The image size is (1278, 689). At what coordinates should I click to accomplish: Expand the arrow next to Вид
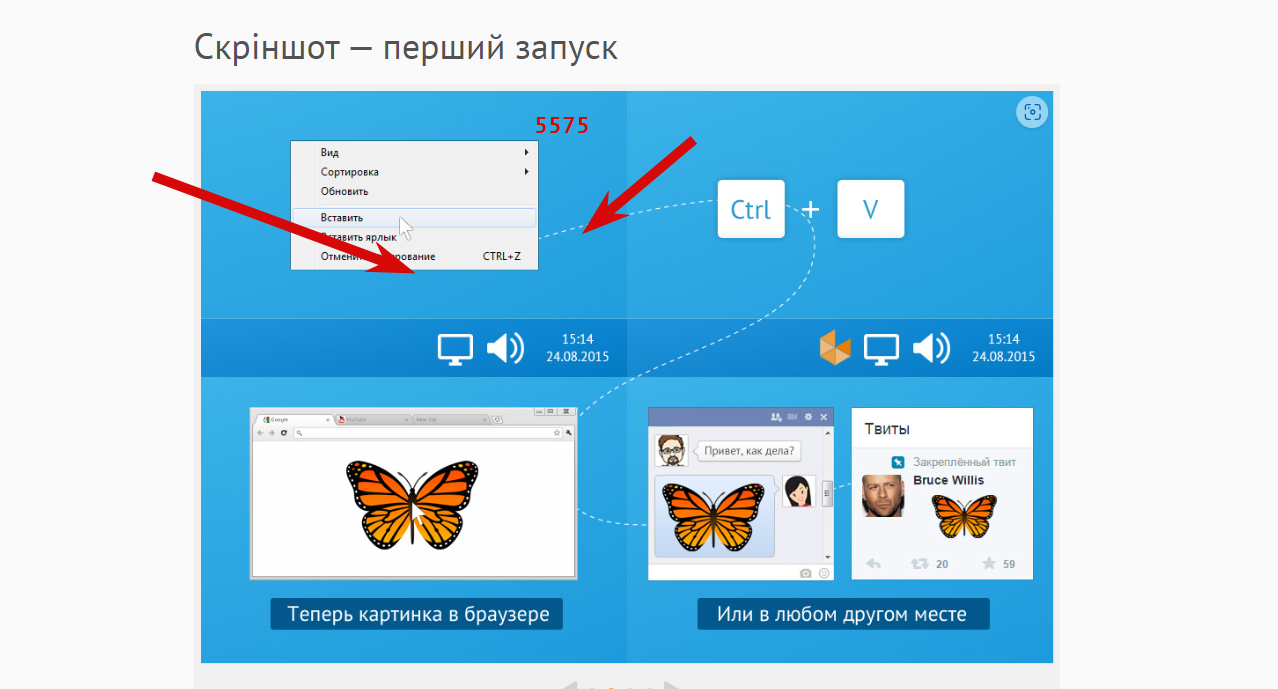pos(527,153)
